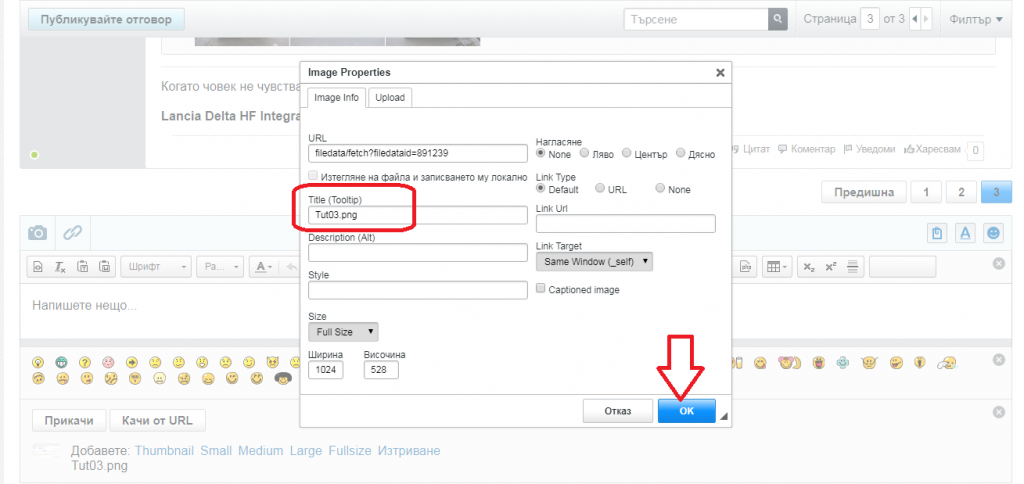Cancel with the Отказ button
Screen dimensions: 1024x484
(x=618, y=411)
